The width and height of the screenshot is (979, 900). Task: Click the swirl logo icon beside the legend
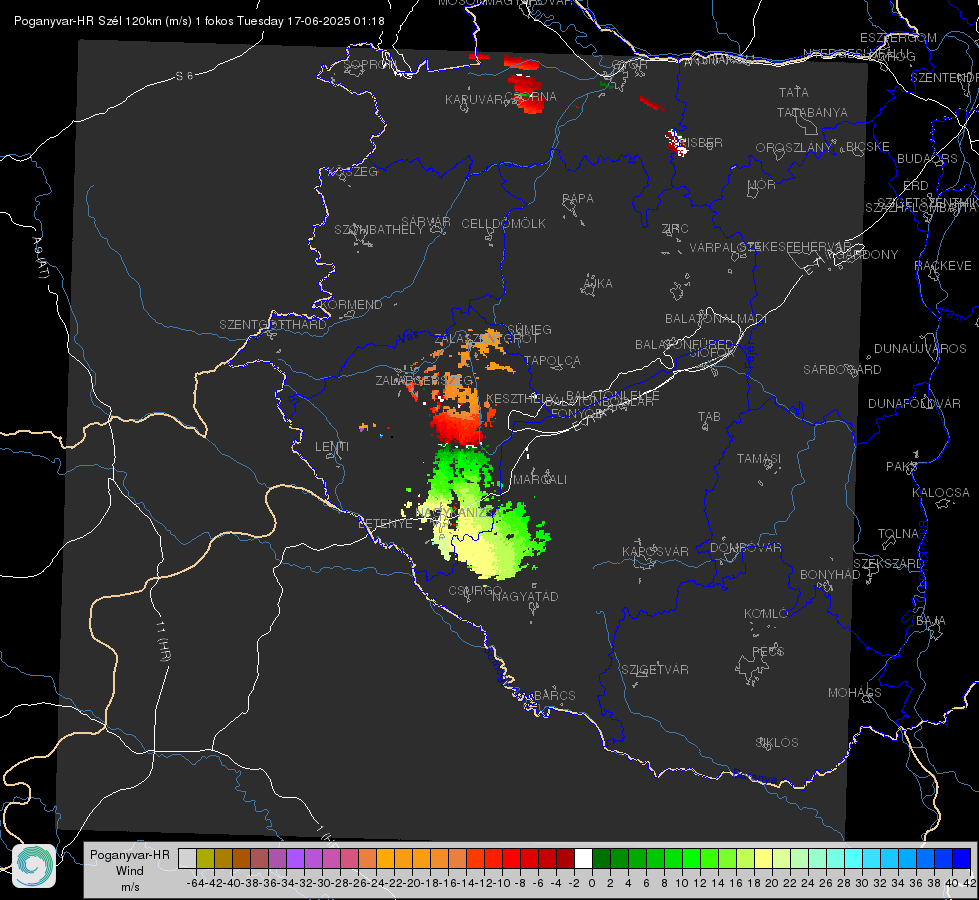coord(34,866)
